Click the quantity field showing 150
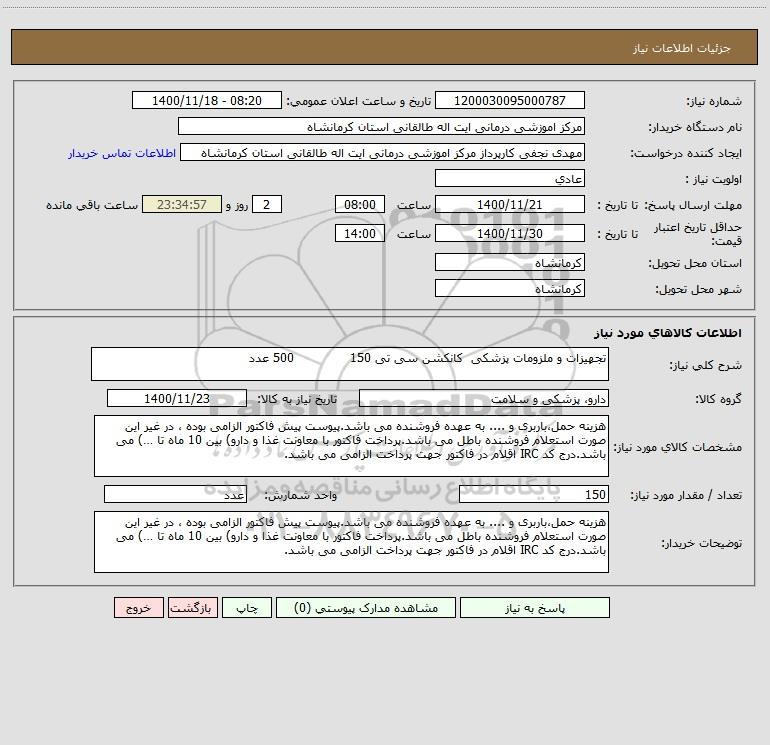The width and height of the screenshot is (770, 745). 534,495
